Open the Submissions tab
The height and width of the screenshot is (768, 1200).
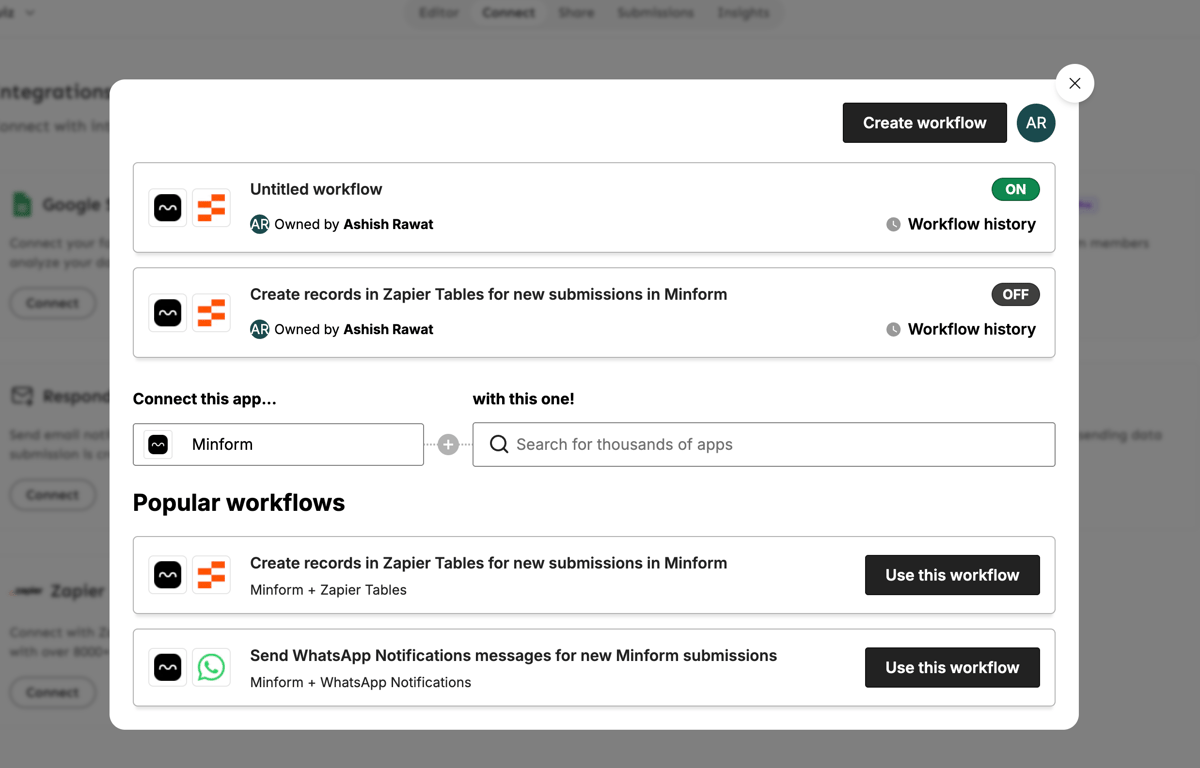(655, 13)
